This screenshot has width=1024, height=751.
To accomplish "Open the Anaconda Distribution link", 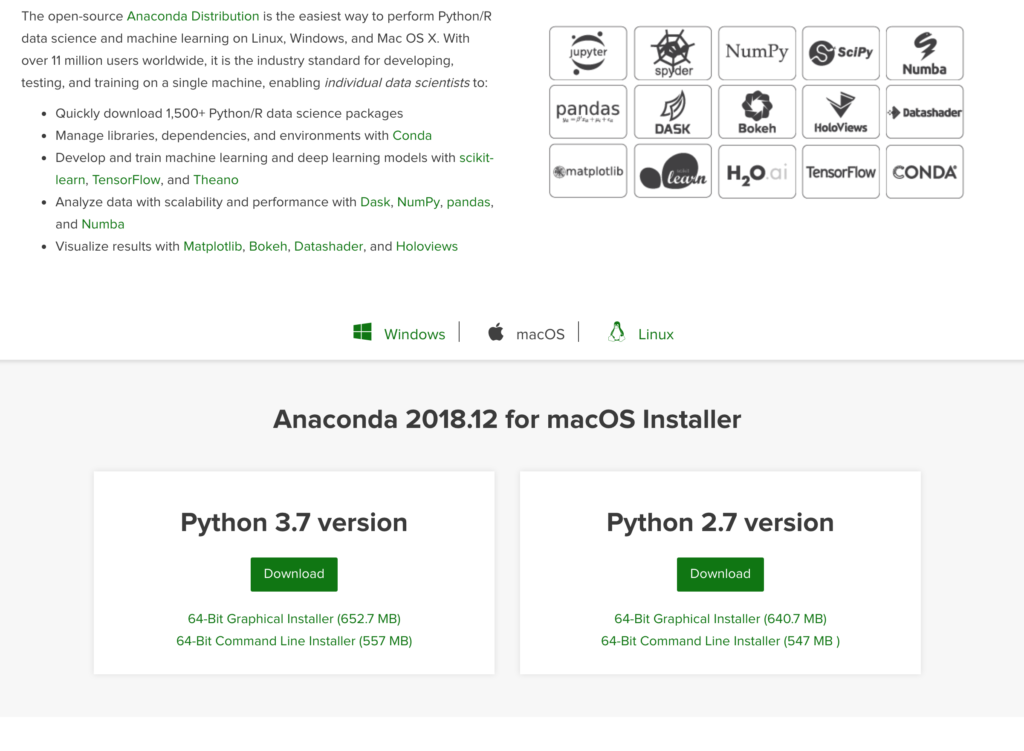I will coord(193,16).
